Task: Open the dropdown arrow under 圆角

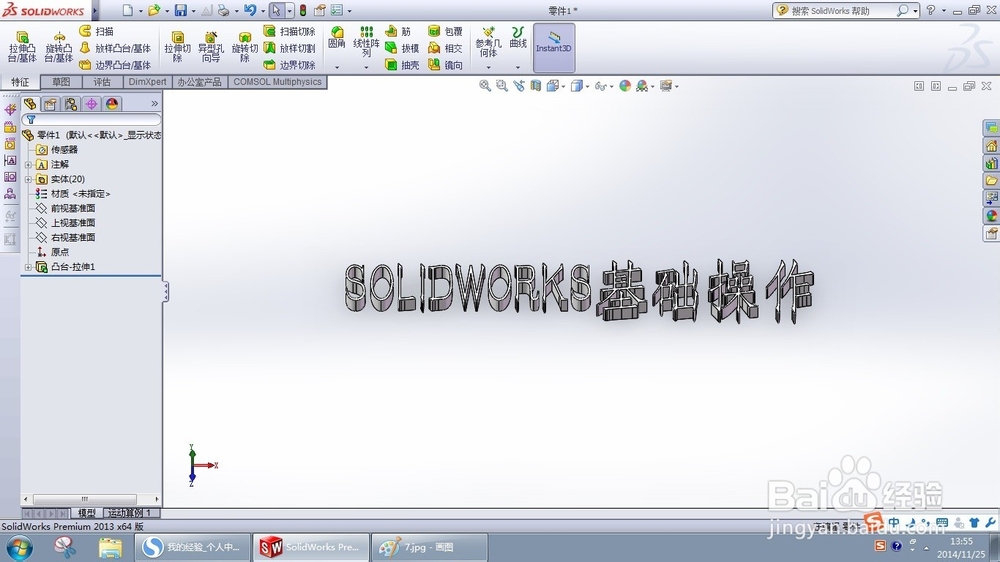Action: pyautogui.click(x=337, y=67)
